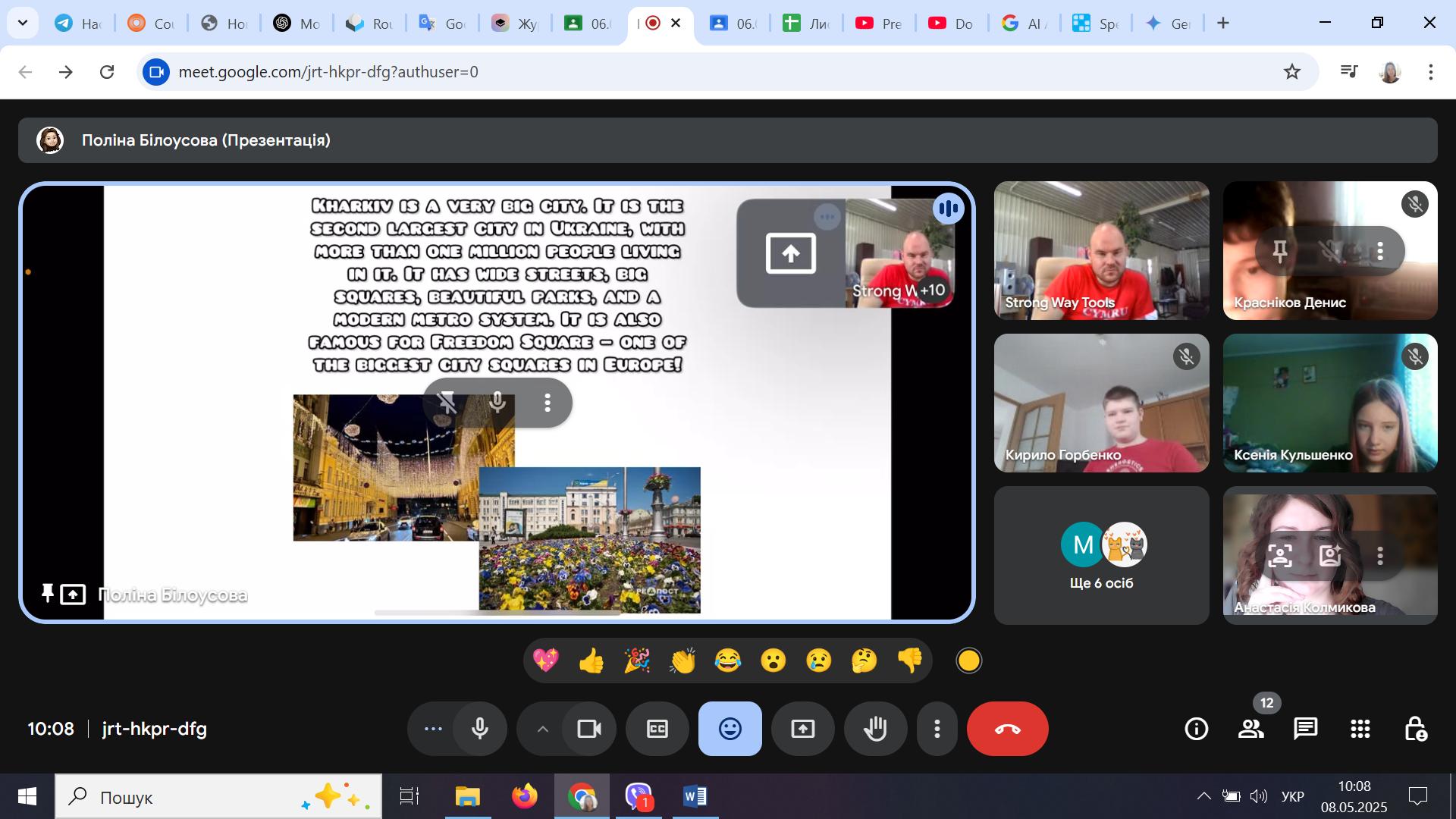Hide the emoji reactions bar
Viewport: 1456px width, 819px height.
tap(730, 729)
